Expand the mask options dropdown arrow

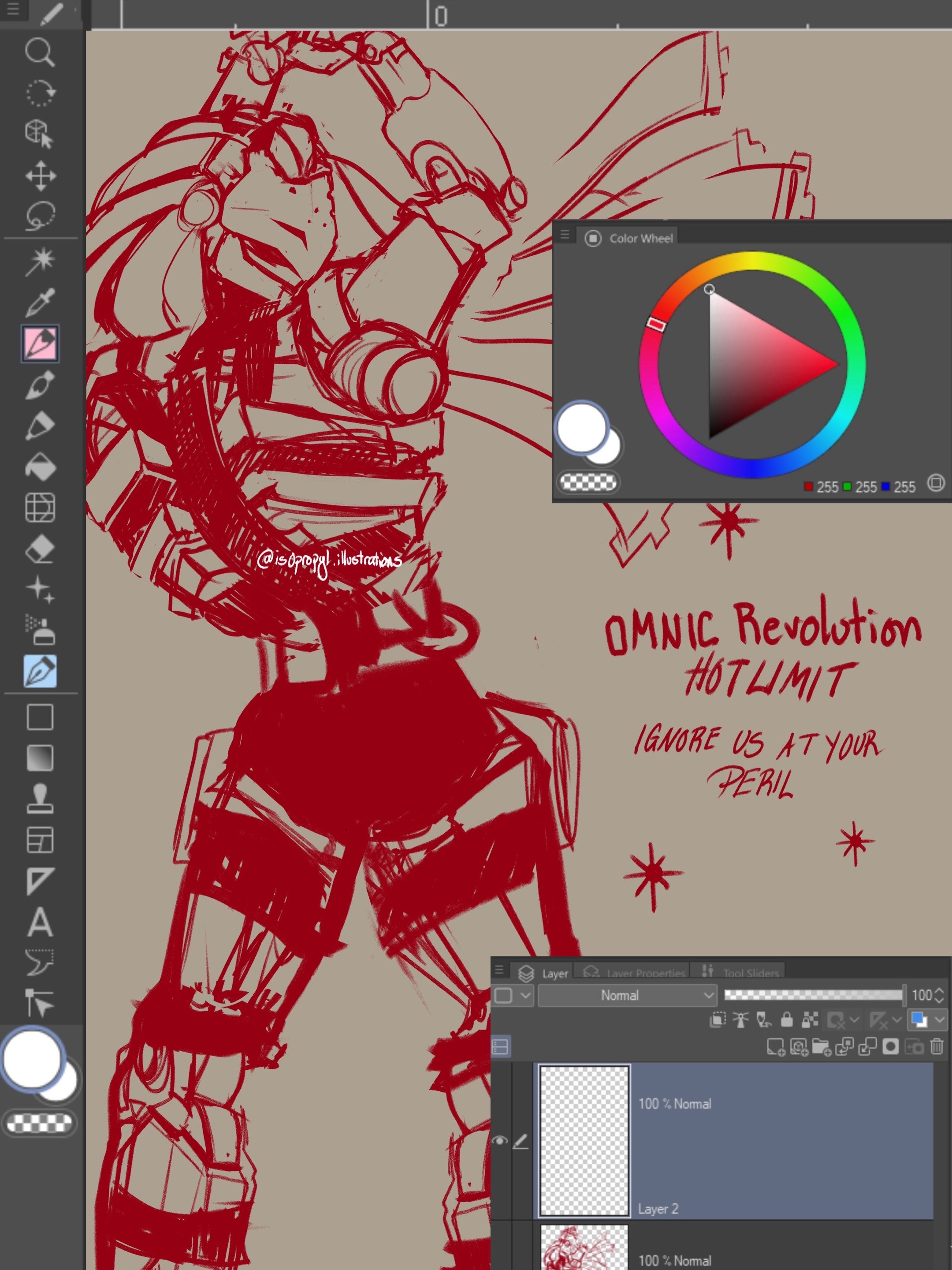(854, 1020)
